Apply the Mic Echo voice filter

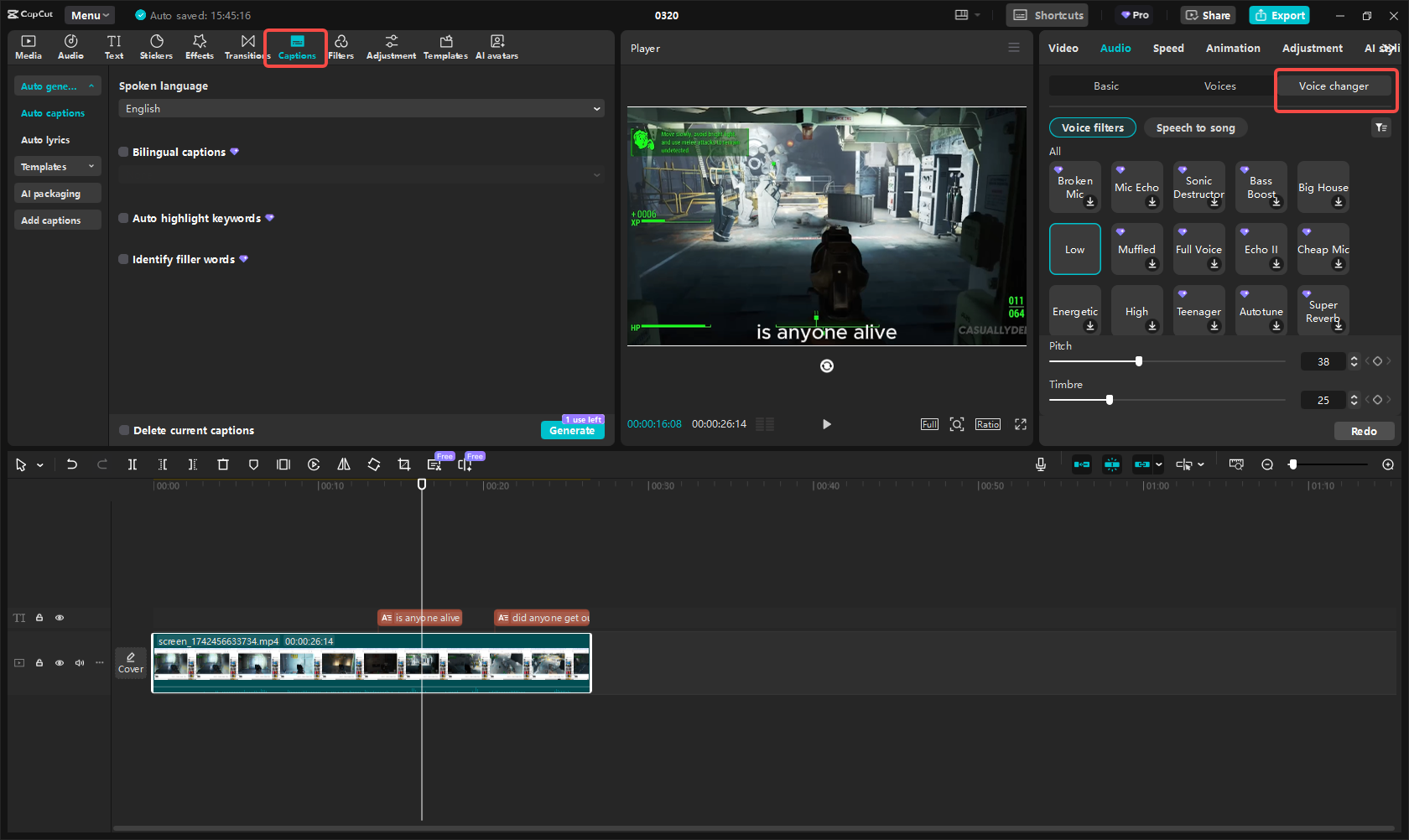pyautogui.click(x=1136, y=186)
